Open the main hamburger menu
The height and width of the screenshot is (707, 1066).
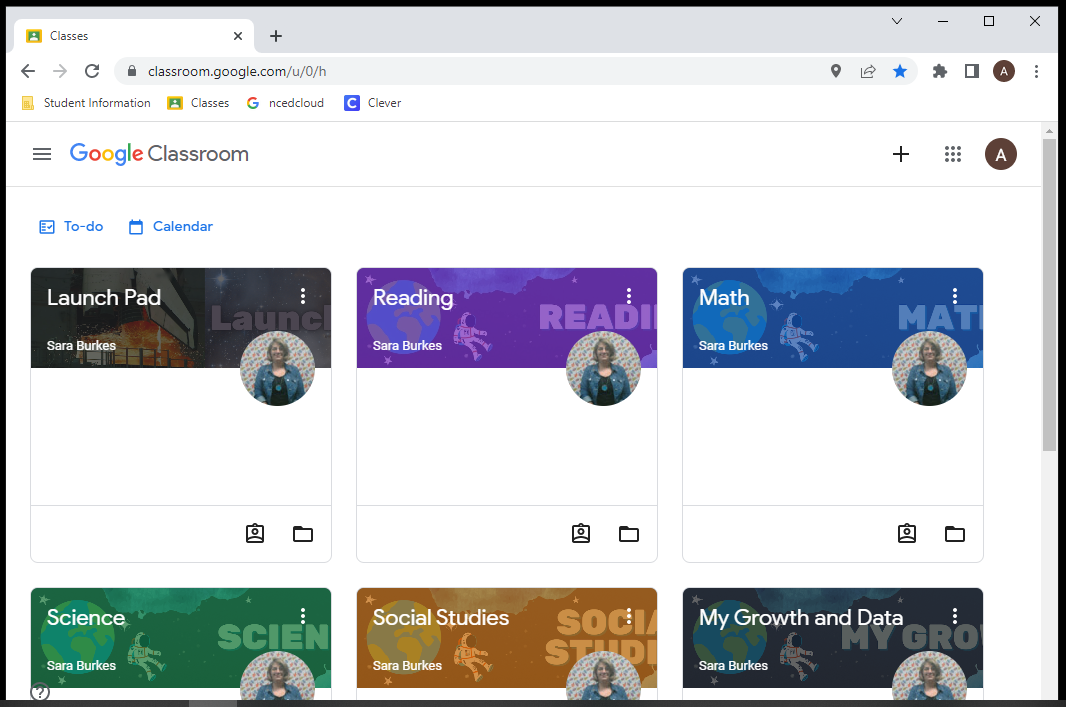(x=42, y=154)
